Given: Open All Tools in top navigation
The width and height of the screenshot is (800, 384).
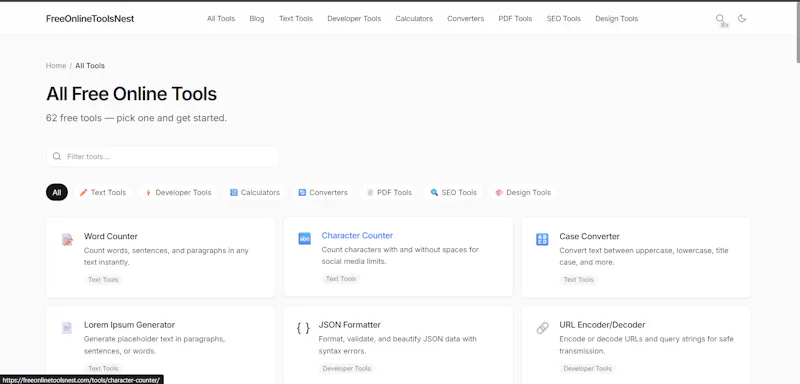Looking at the screenshot, I should point(221,18).
